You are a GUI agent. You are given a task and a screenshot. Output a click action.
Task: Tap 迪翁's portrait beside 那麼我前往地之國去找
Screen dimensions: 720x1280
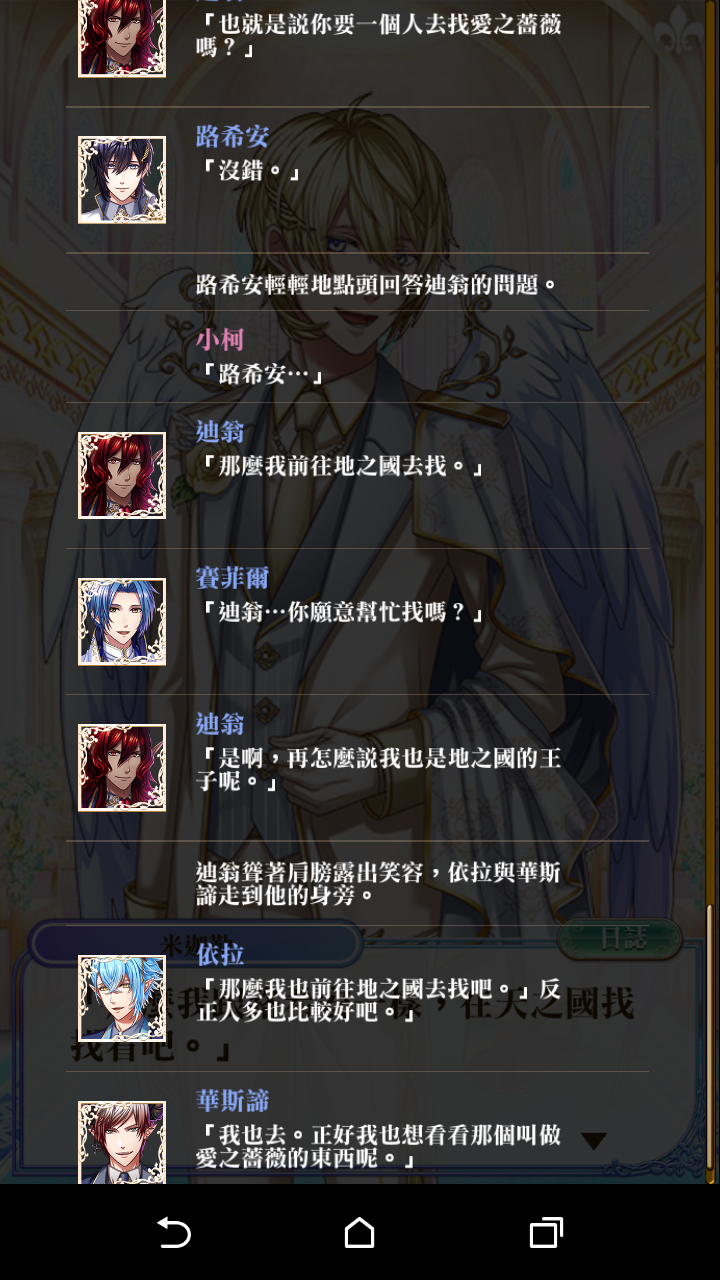point(122,475)
